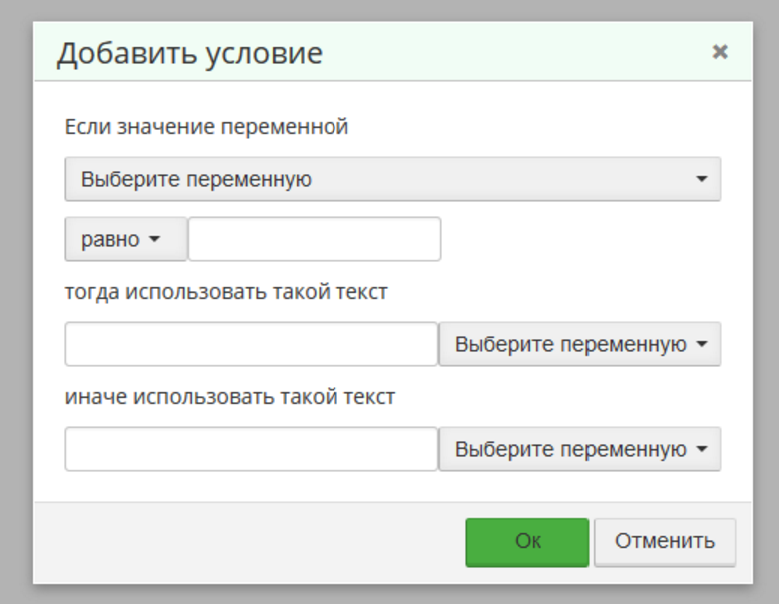Click the caret arrow of the иначе row dropdown
Image resolution: width=779 pixels, height=604 pixels.
(701, 450)
